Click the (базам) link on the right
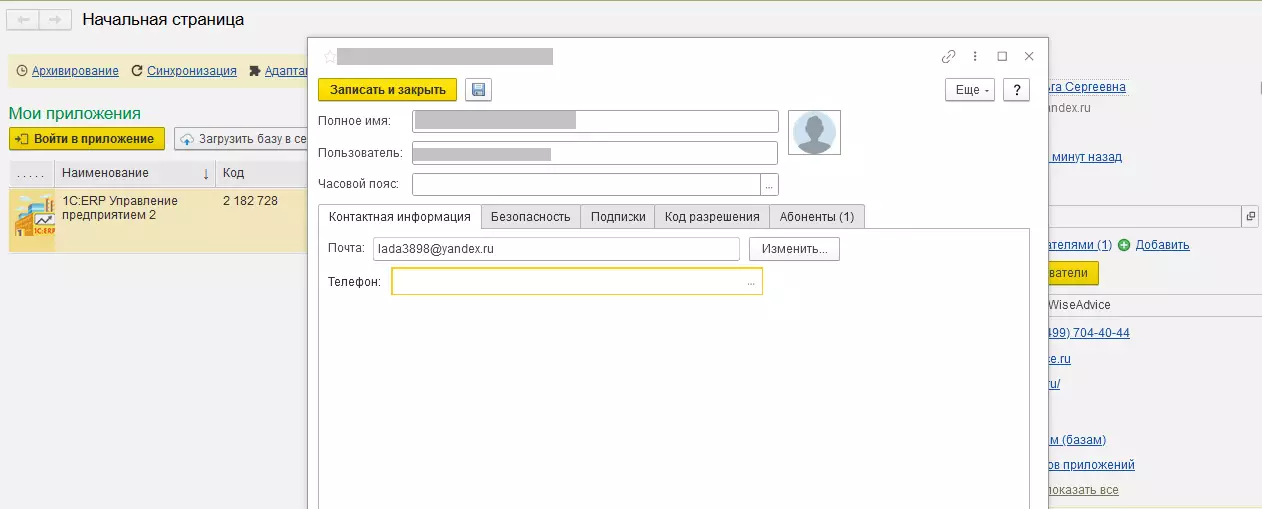The height and width of the screenshot is (509, 1262). pos(1077,440)
